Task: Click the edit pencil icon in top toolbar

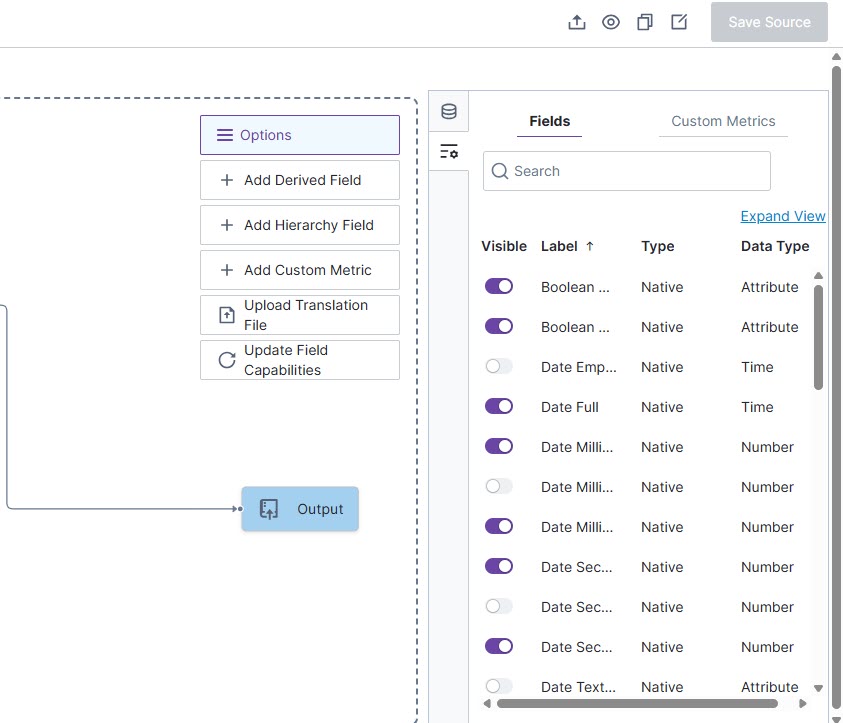Action: (679, 22)
